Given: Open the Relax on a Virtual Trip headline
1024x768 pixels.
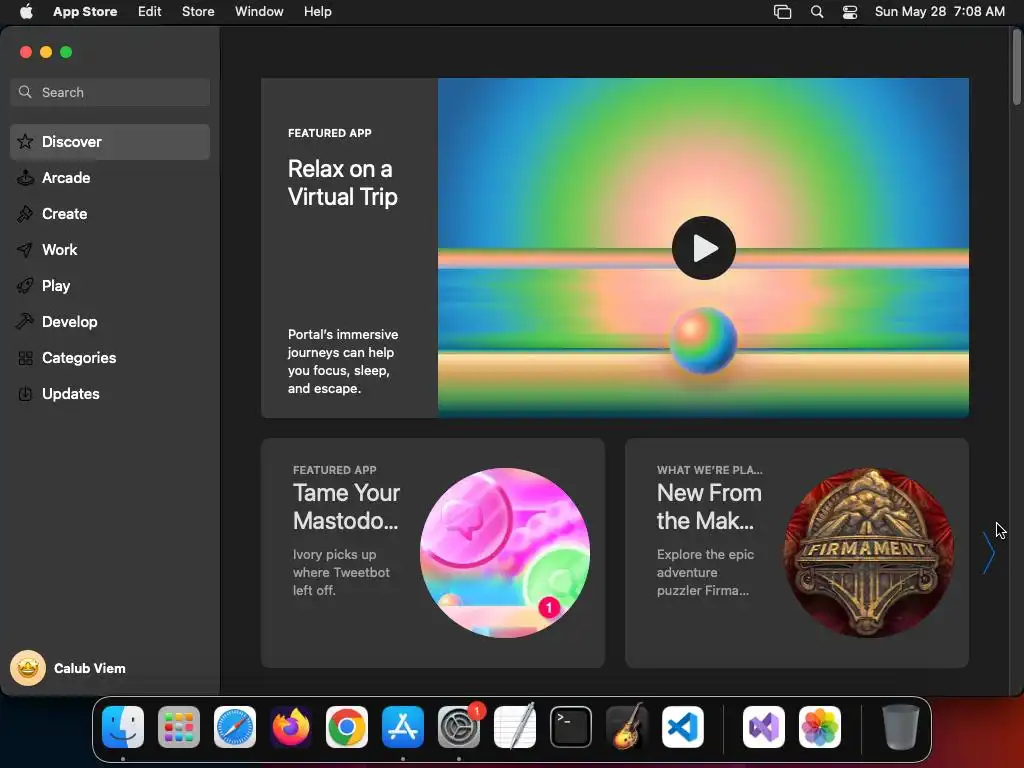Looking at the screenshot, I should 342,183.
